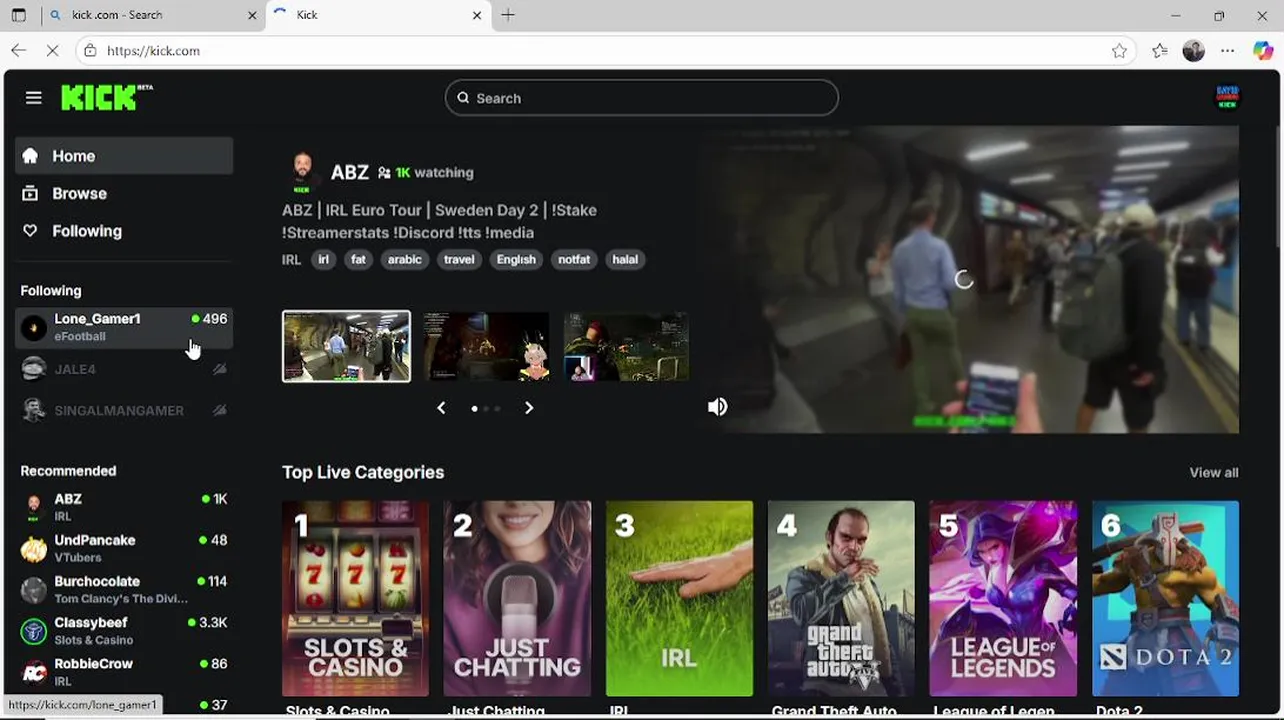Image resolution: width=1284 pixels, height=720 pixels.
Task: Select the first carousel dot
Action: (474, 408)
